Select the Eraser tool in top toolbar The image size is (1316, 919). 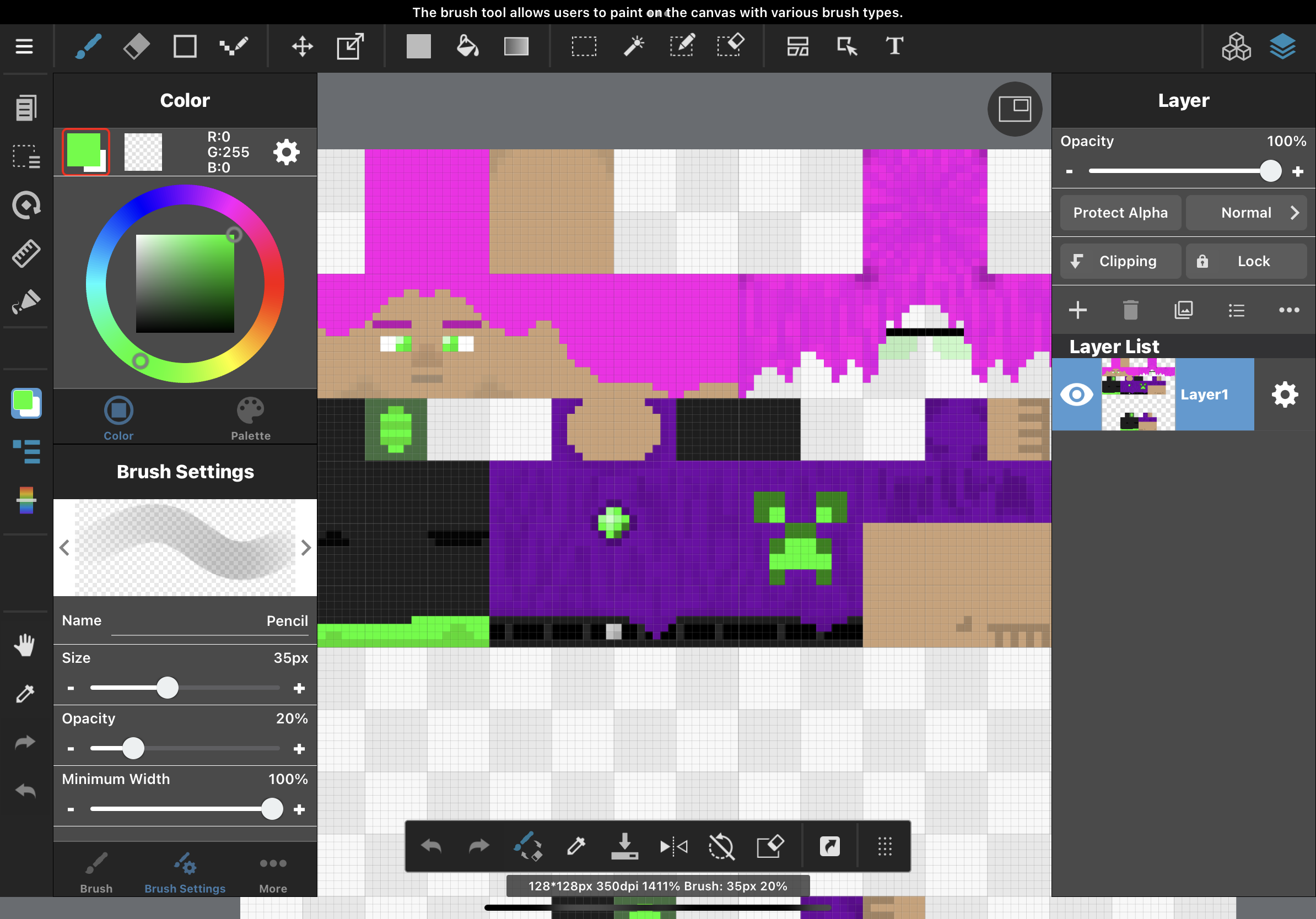point(137,46)
